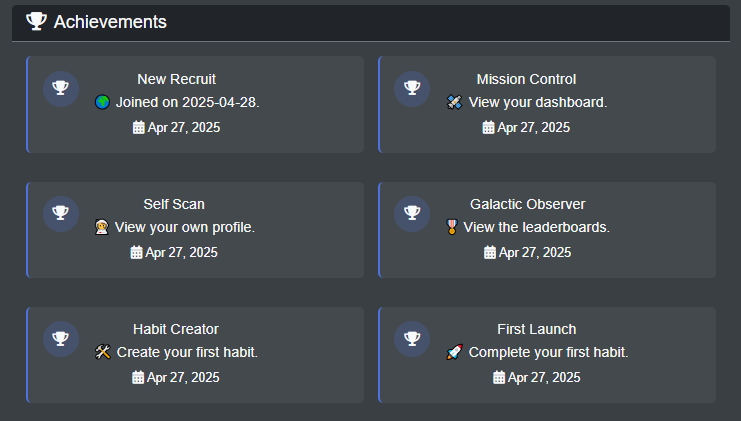741x421 pixels.
Task: Click the Mission Control trophy badge
Action: (412, 88)
